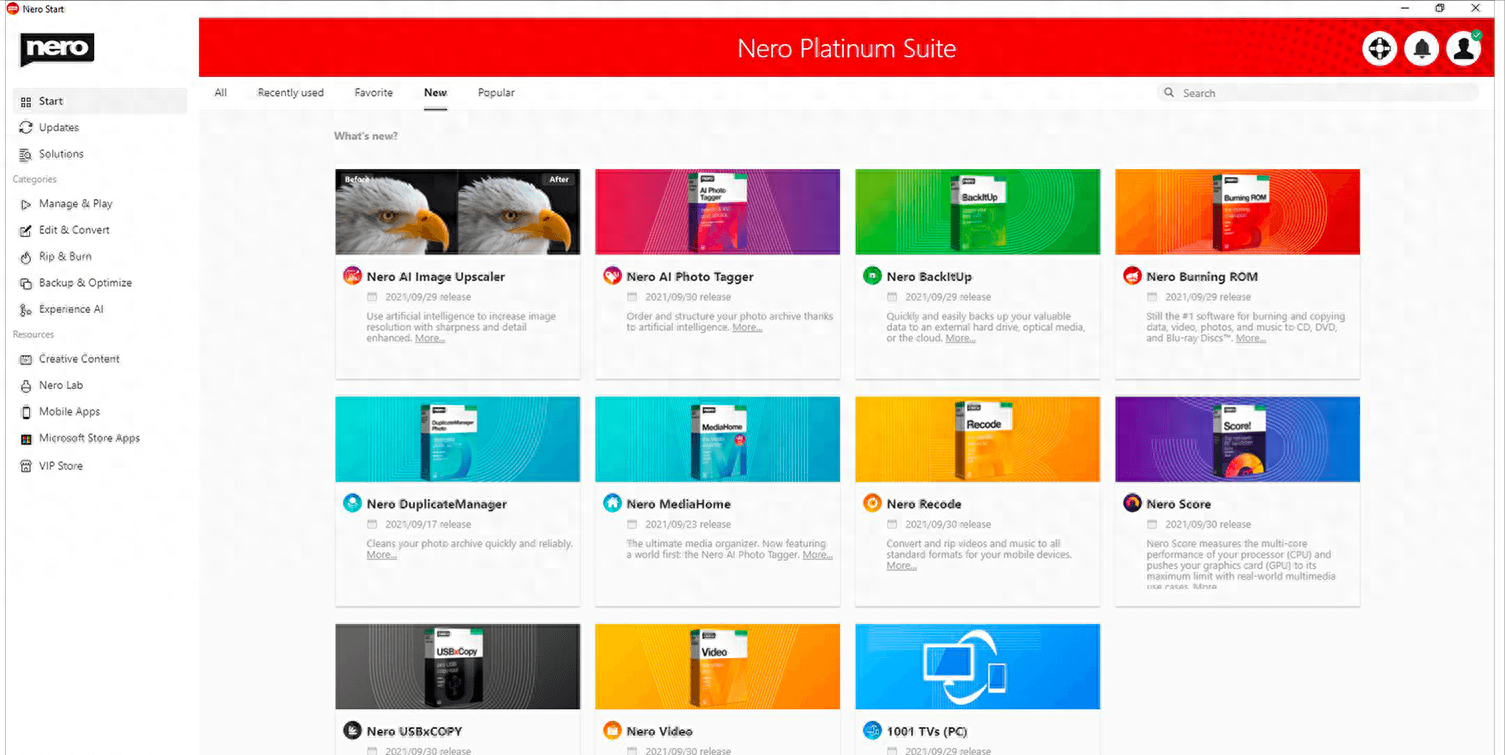The width and height of the screenshot is (1505, 755).
Task: Open the notifications bell icon
Action: pyautogui.click(x=1421, y=48)
